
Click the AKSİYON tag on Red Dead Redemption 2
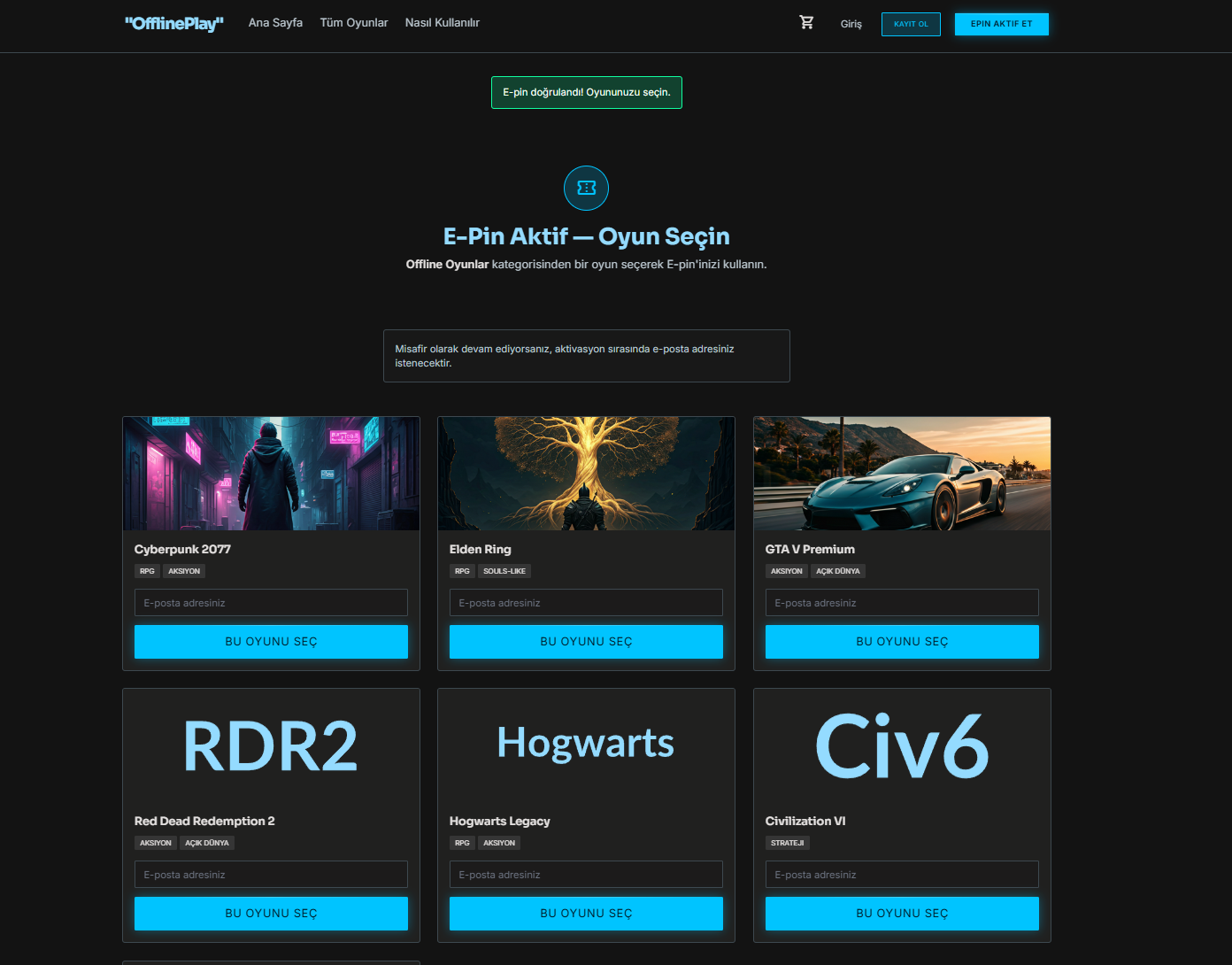click(156, 844)
